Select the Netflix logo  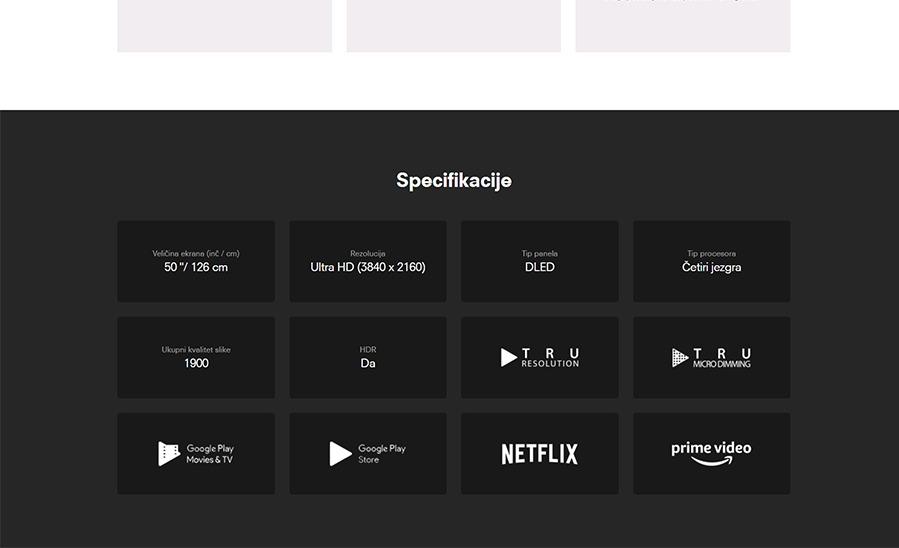[x=539, y=454]
